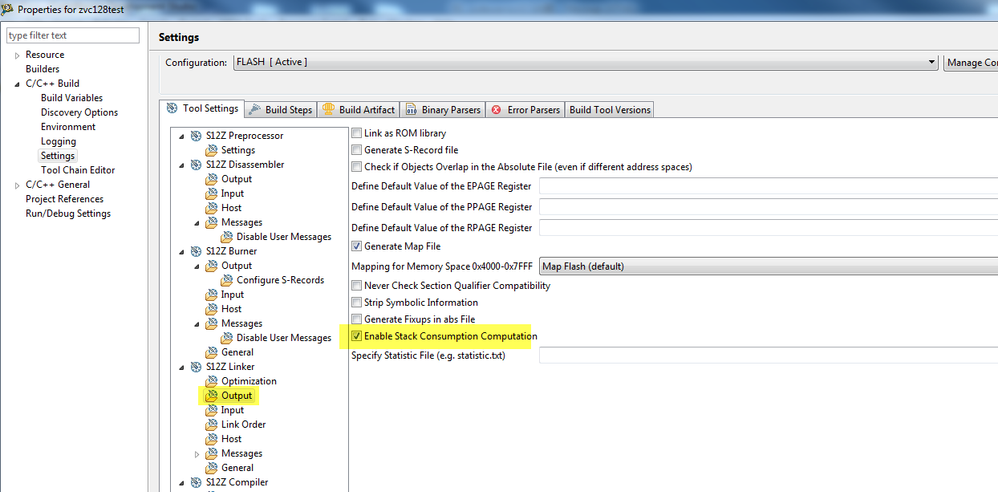Switch to the Error Parsers tab
998x492 pixels.
pyautogui.click(x=526, y=109)
